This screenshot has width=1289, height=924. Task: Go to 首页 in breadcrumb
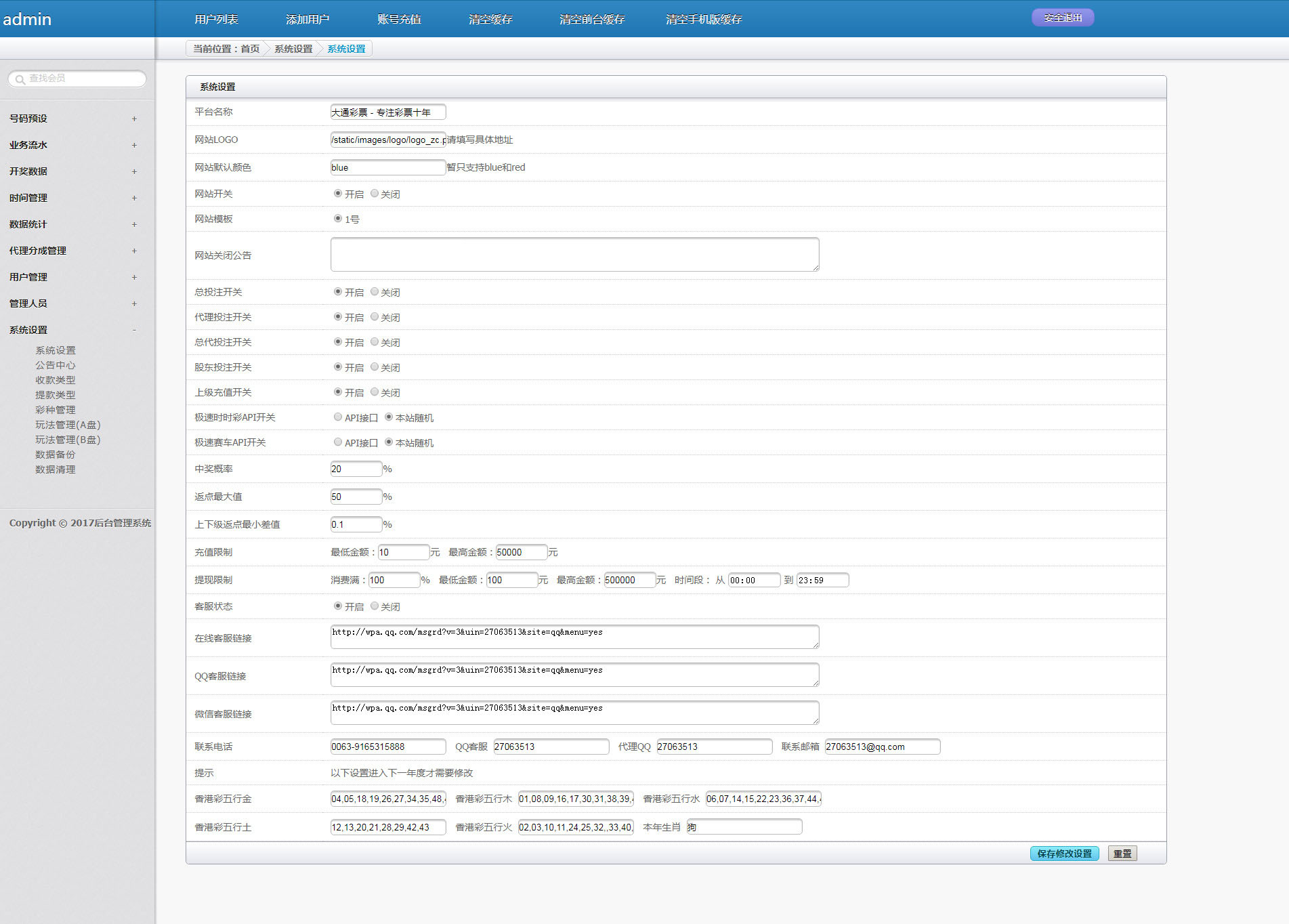pos(250,49)
